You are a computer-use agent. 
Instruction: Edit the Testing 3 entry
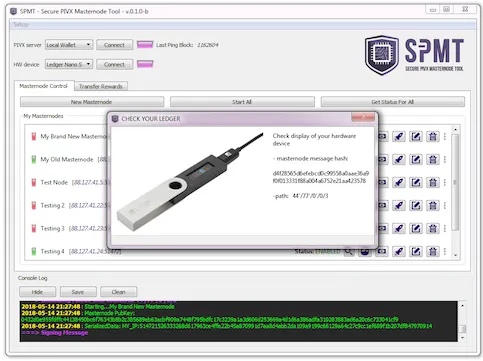[416, 228]
